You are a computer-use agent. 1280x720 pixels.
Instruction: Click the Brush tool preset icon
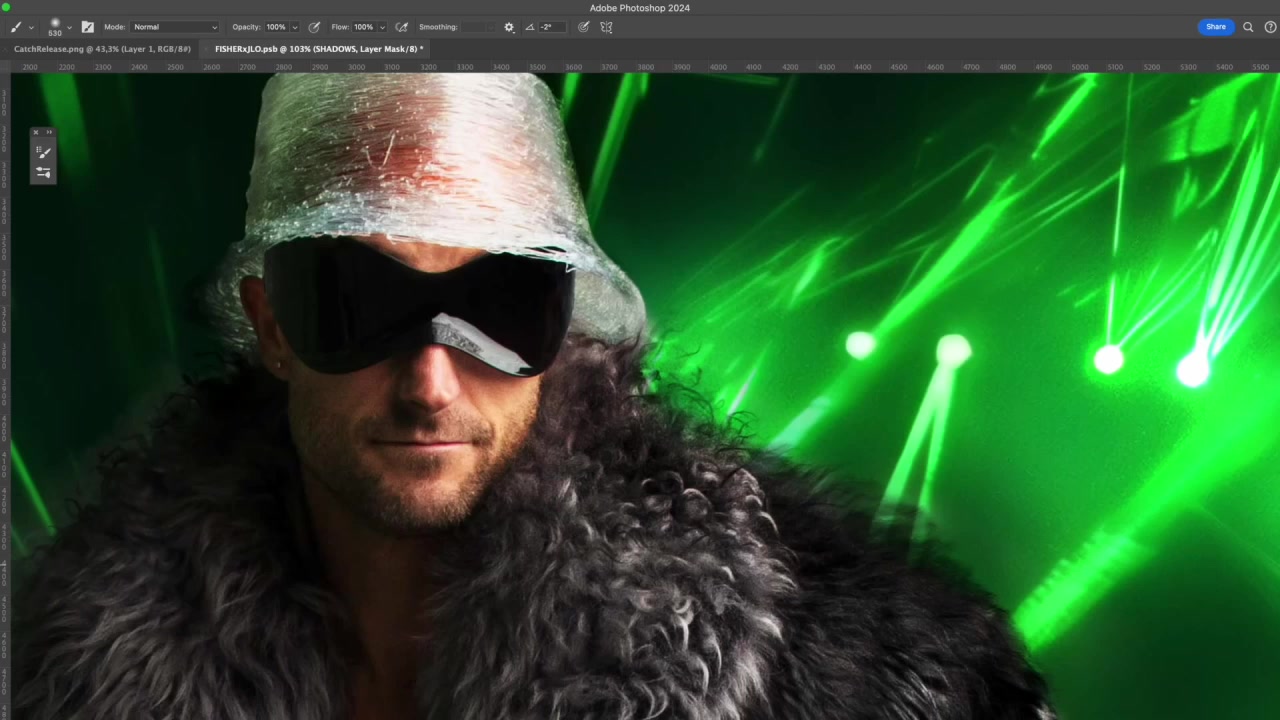tap(16, 27)
